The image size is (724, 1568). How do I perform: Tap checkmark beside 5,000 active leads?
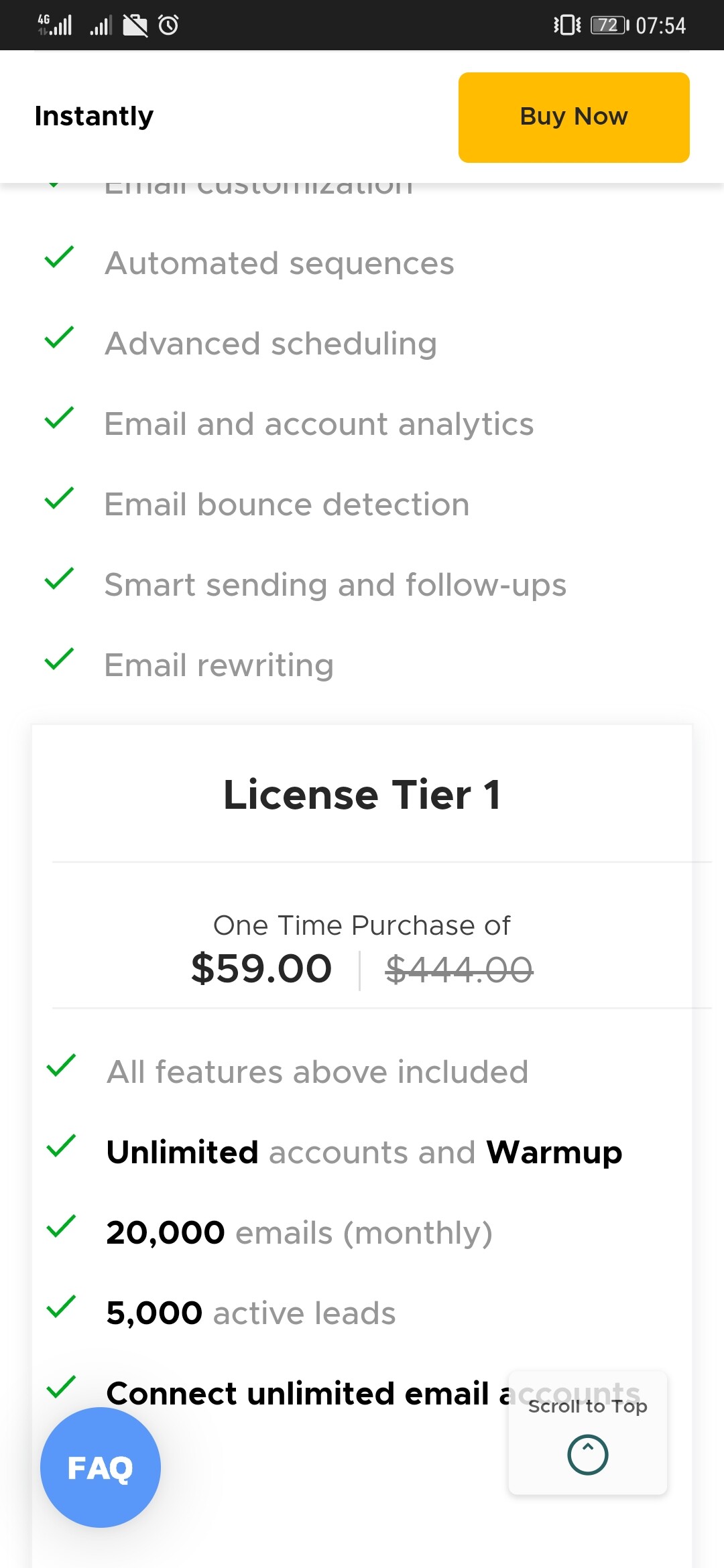point(61,1307)
